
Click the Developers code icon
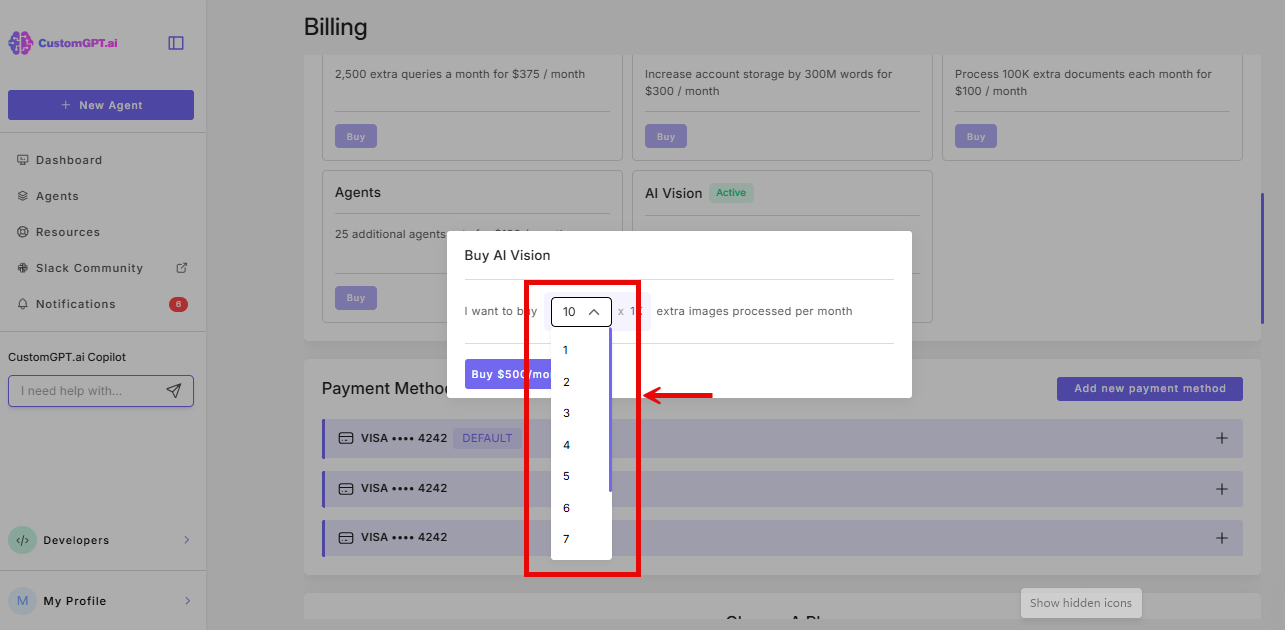(x=22, y=539)
